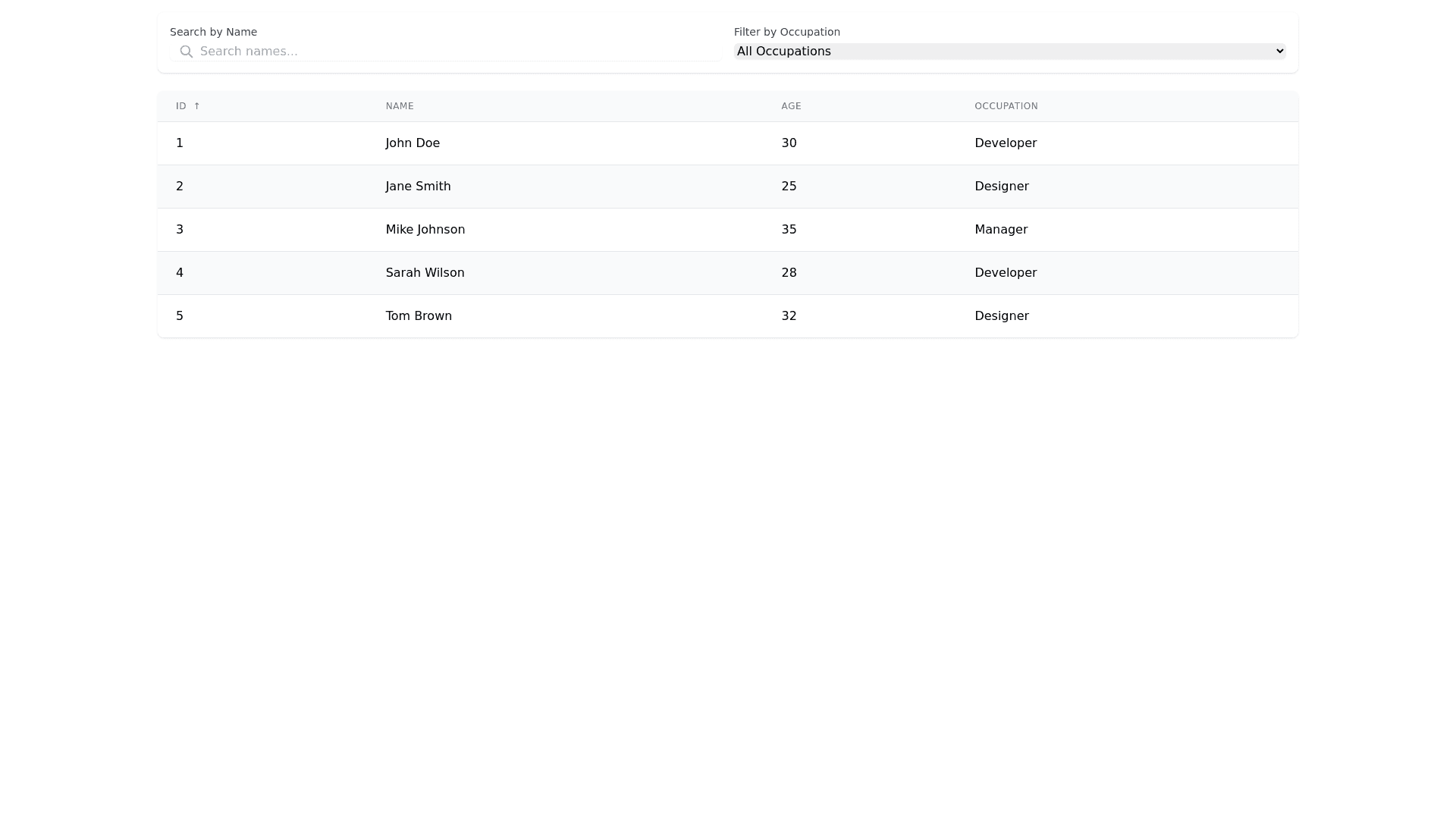
Task: Click ID number 3 cell
Action: 180,230
